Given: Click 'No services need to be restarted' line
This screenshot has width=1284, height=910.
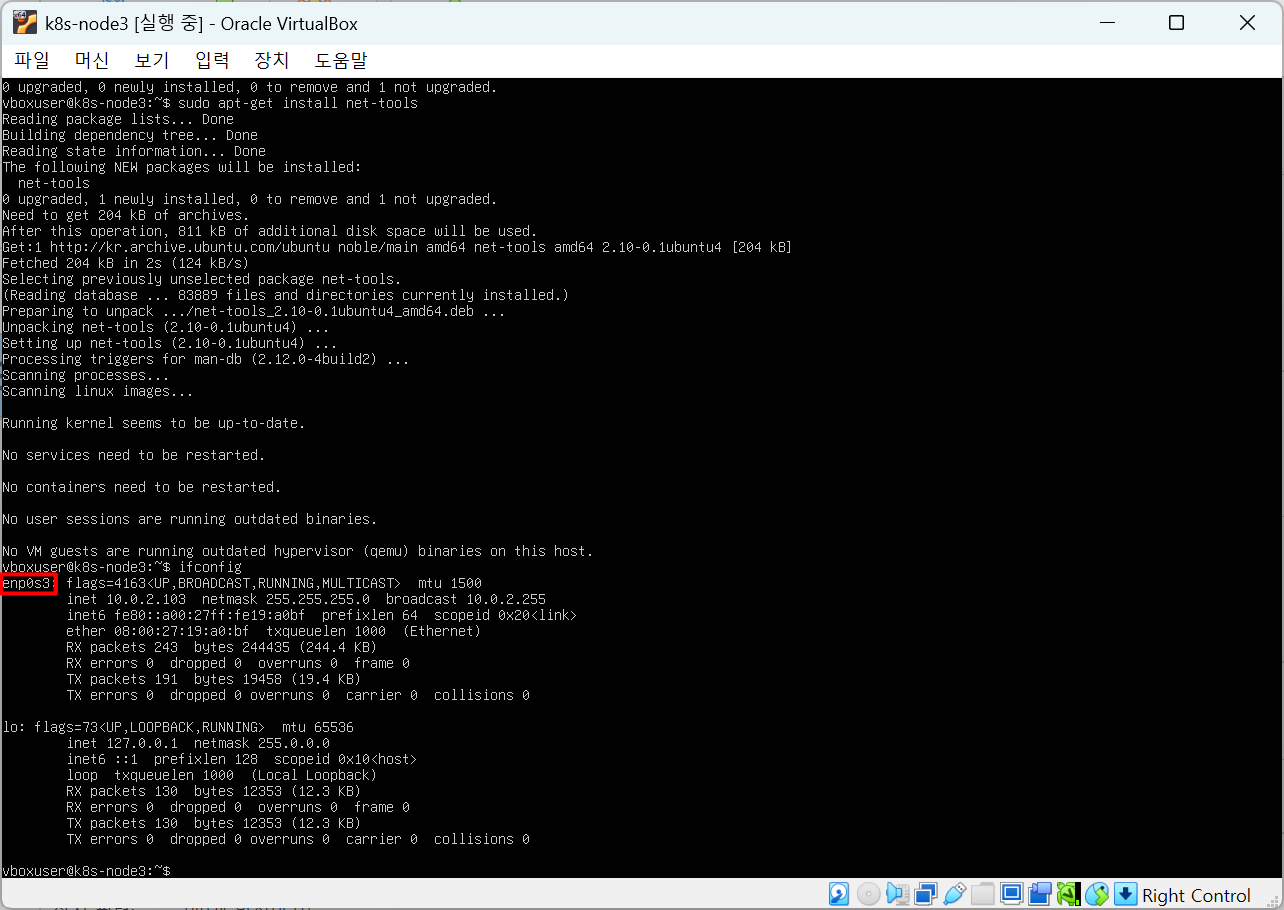Looking at the screenshot, I should (x=134, y=455).
